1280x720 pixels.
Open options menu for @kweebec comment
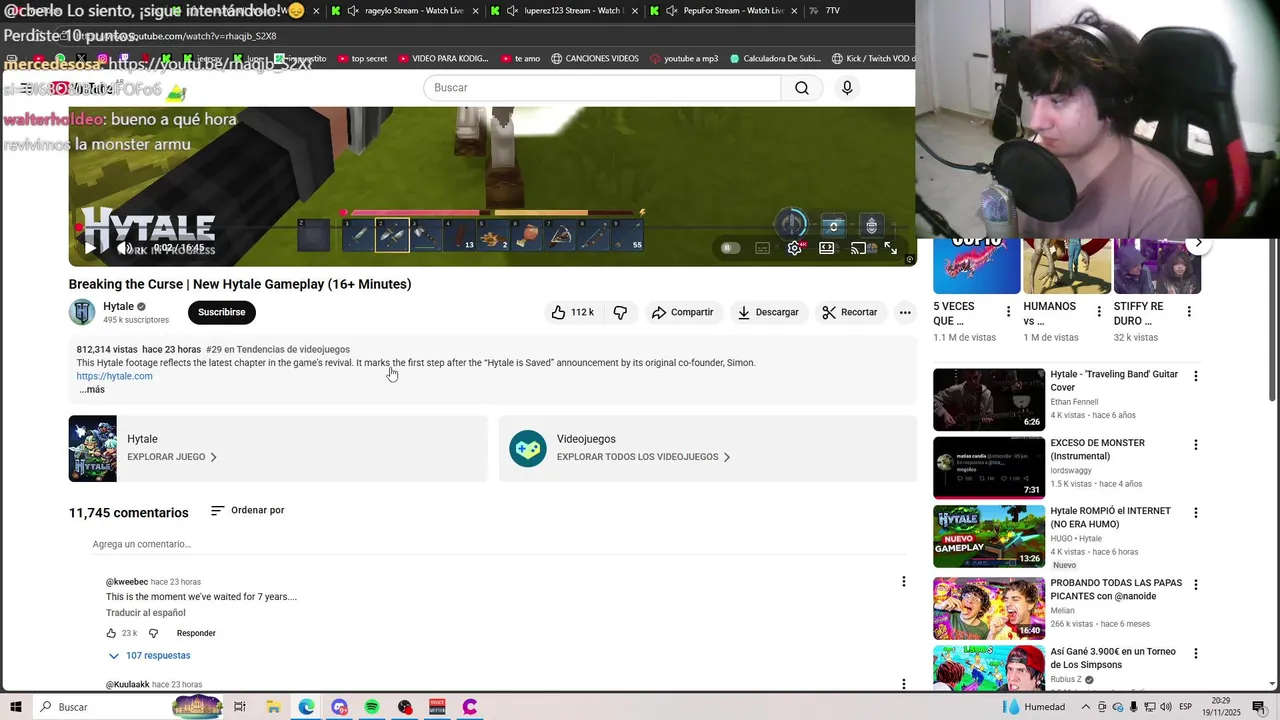[904, 581]
